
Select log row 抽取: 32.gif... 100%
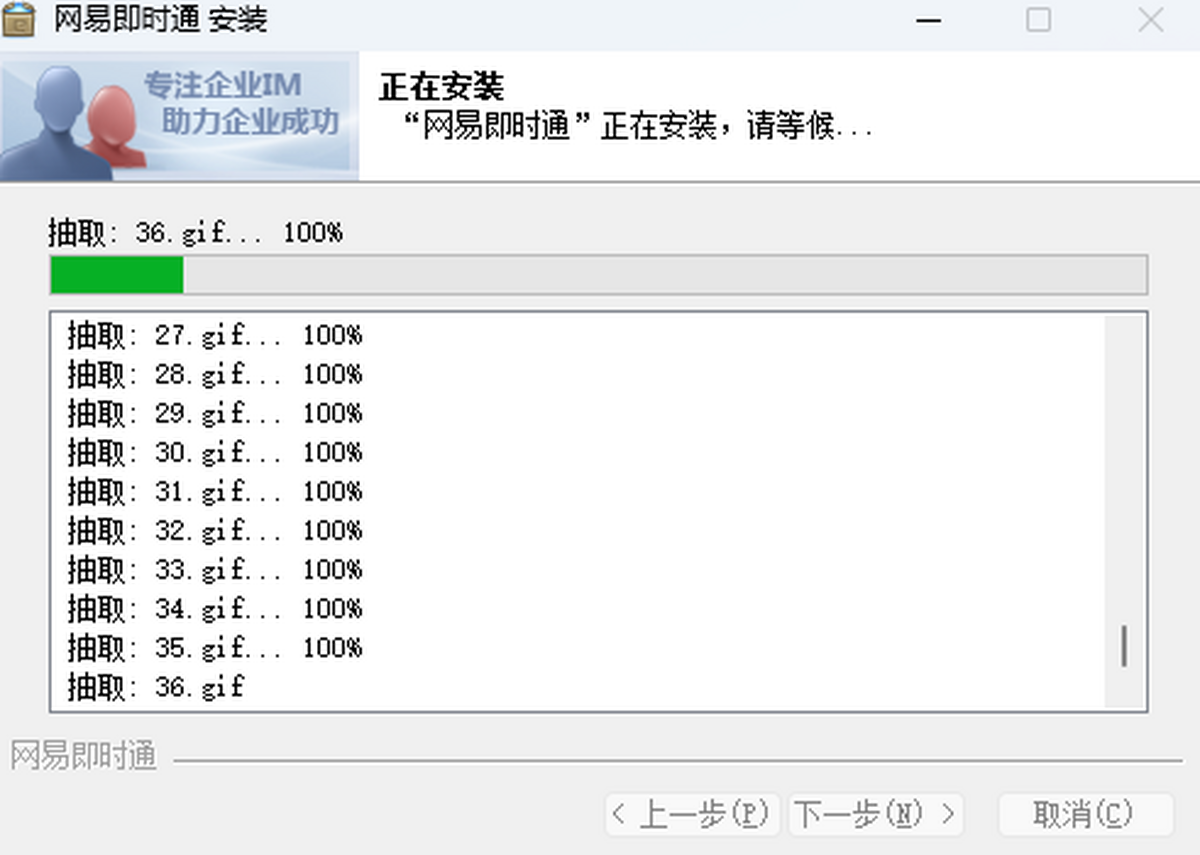(215, 530)
